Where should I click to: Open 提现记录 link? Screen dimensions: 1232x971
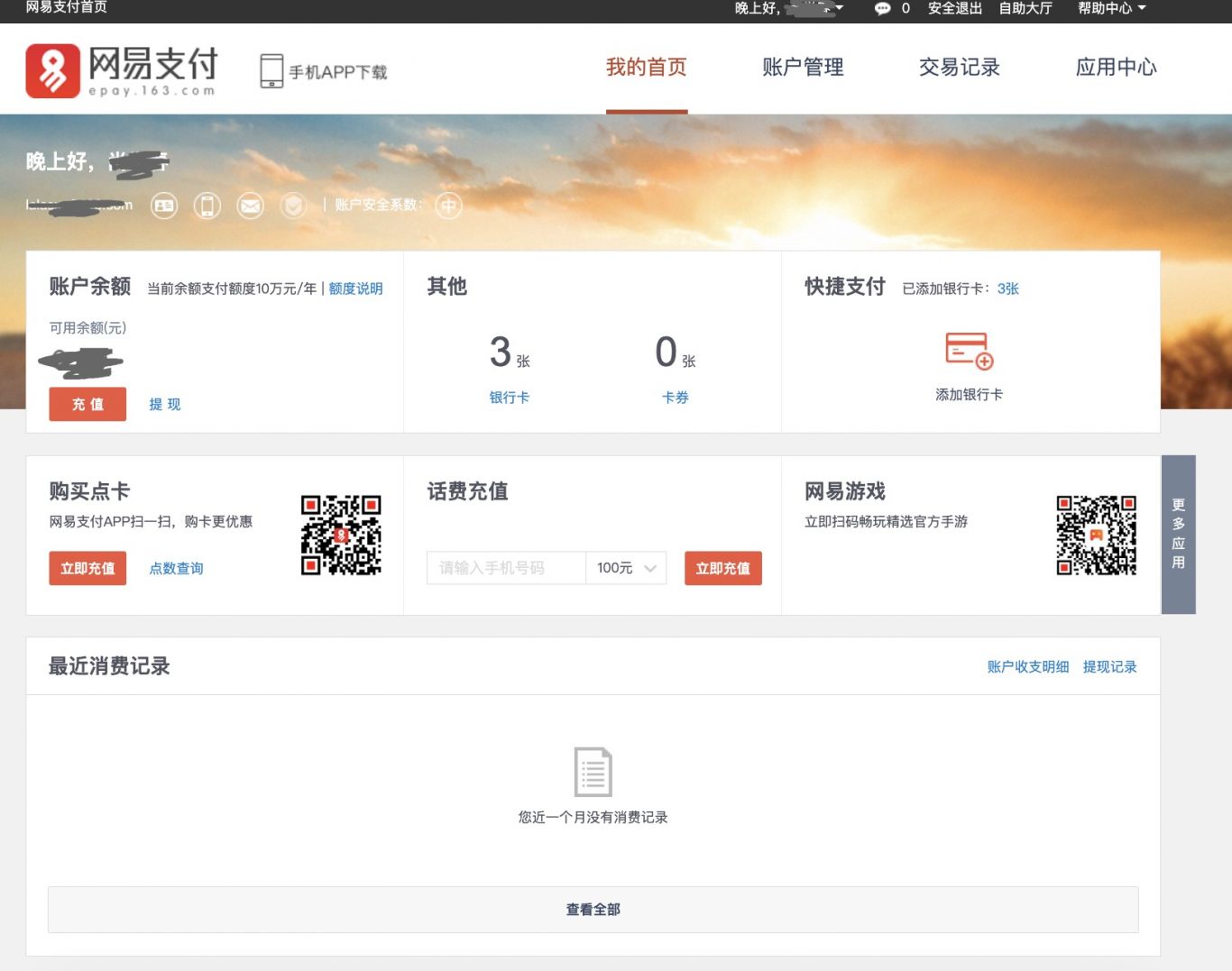click(1110, 667)
